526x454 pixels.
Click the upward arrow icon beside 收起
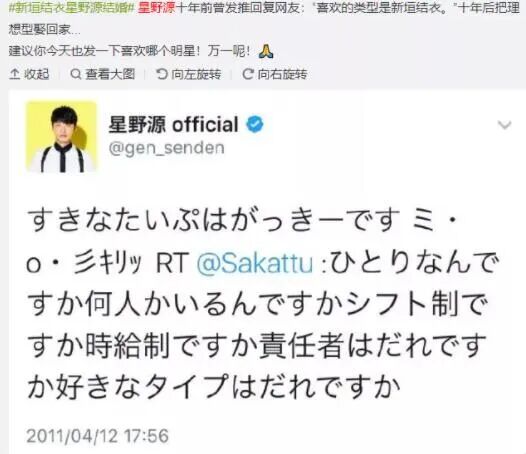click(14, 74)
